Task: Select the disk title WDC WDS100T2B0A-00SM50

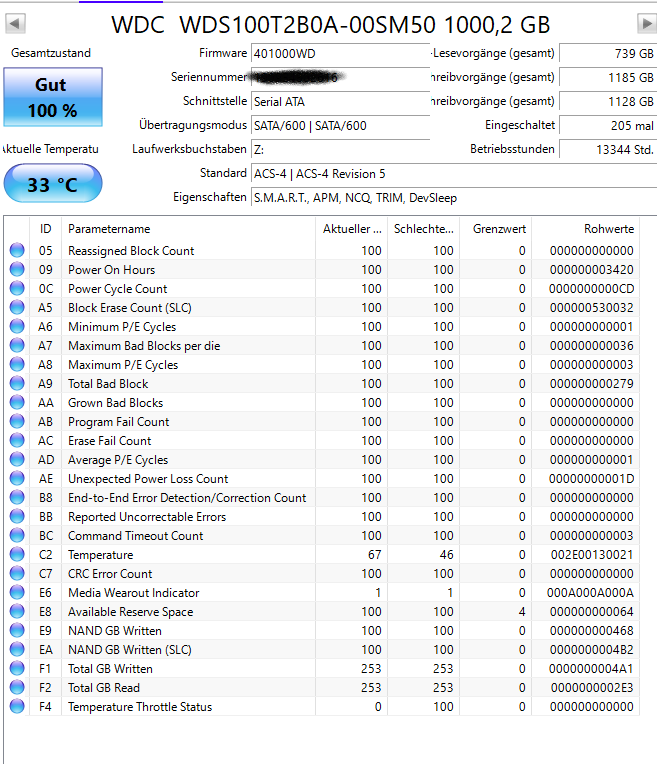Action: [x=273, y=24]
